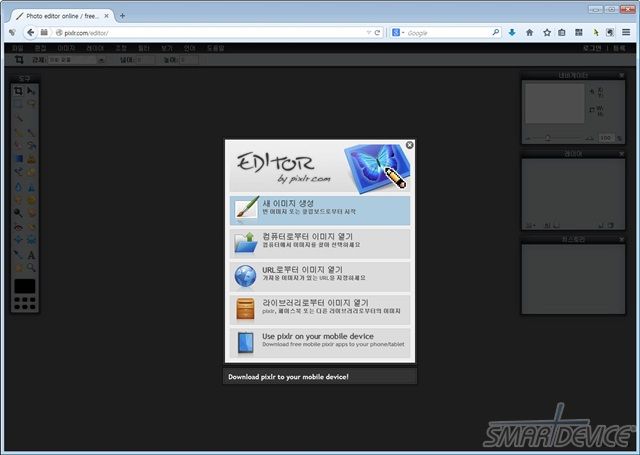Viewport: 640px width, 455px height.
Task: Select the rectangular Marquee tool
Action: pyautogui.click(x=18, y=104)
